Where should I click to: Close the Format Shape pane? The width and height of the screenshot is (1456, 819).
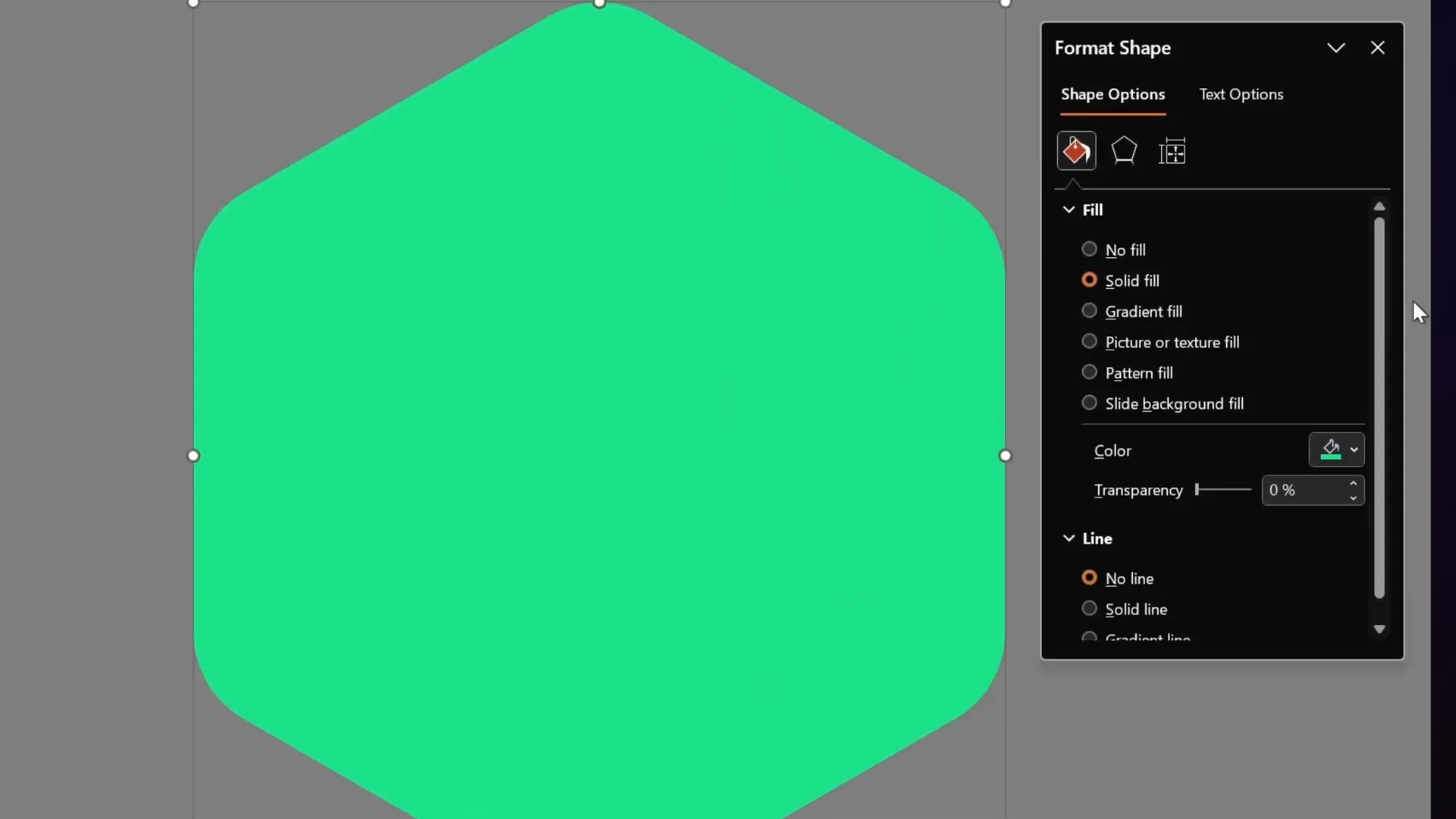[x=1378, y=48]
